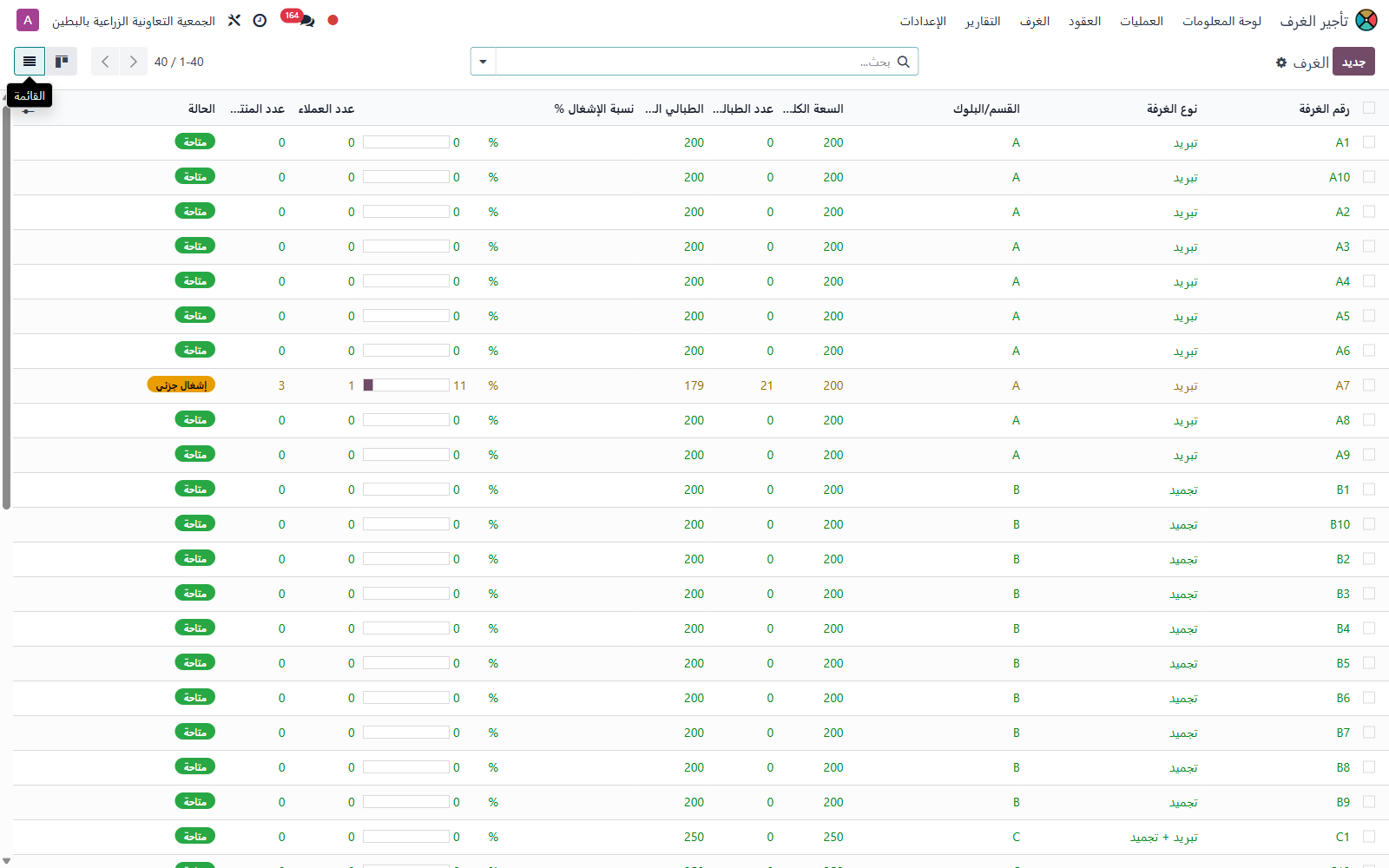Open the التقارير menu

coord(983,21)
